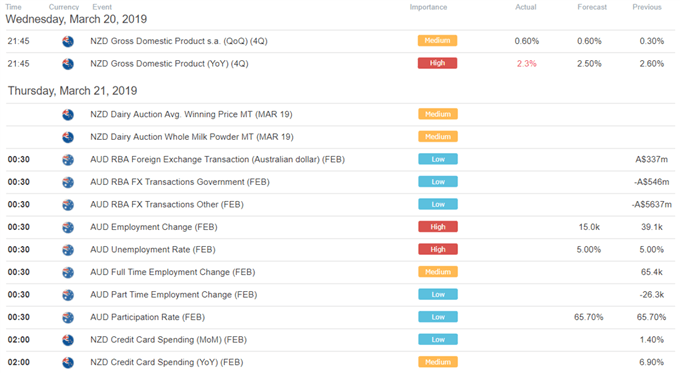Click the NZ flag beside GDP QoQ
The width and height of the screenshot is (680, 373).
coord(68,41)
